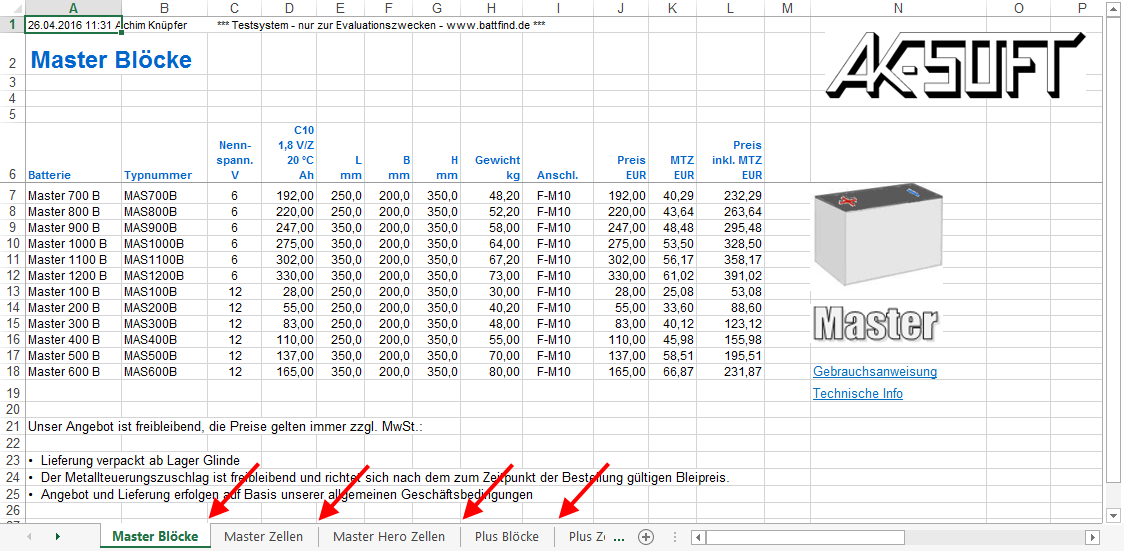
Task: Select cell MAS600B
Action: (165, 372)
